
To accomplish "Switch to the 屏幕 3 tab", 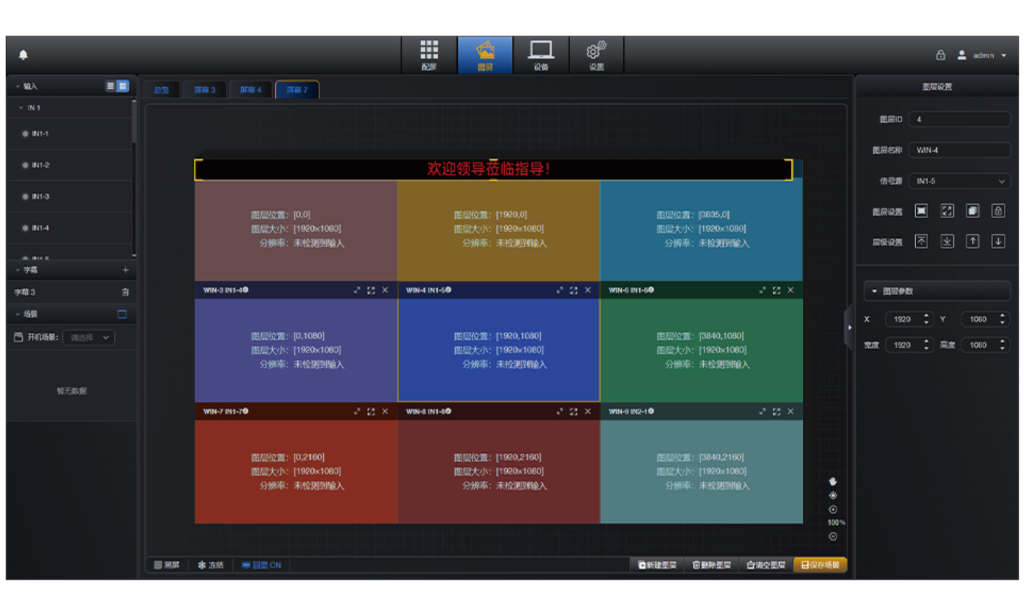I will (204, 90).
